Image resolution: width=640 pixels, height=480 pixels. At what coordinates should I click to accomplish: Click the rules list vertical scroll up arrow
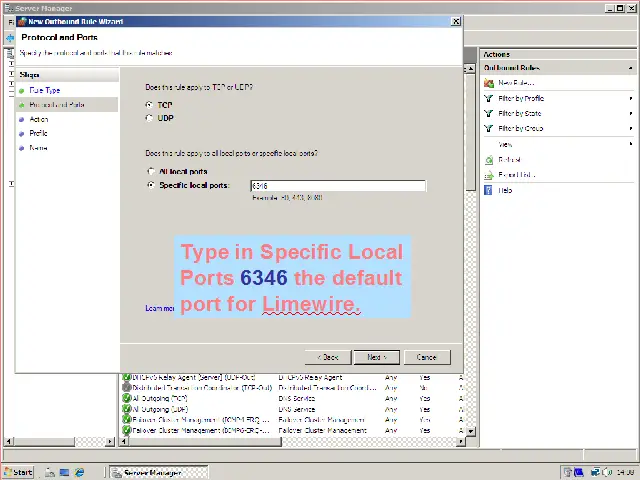point(471,69)
